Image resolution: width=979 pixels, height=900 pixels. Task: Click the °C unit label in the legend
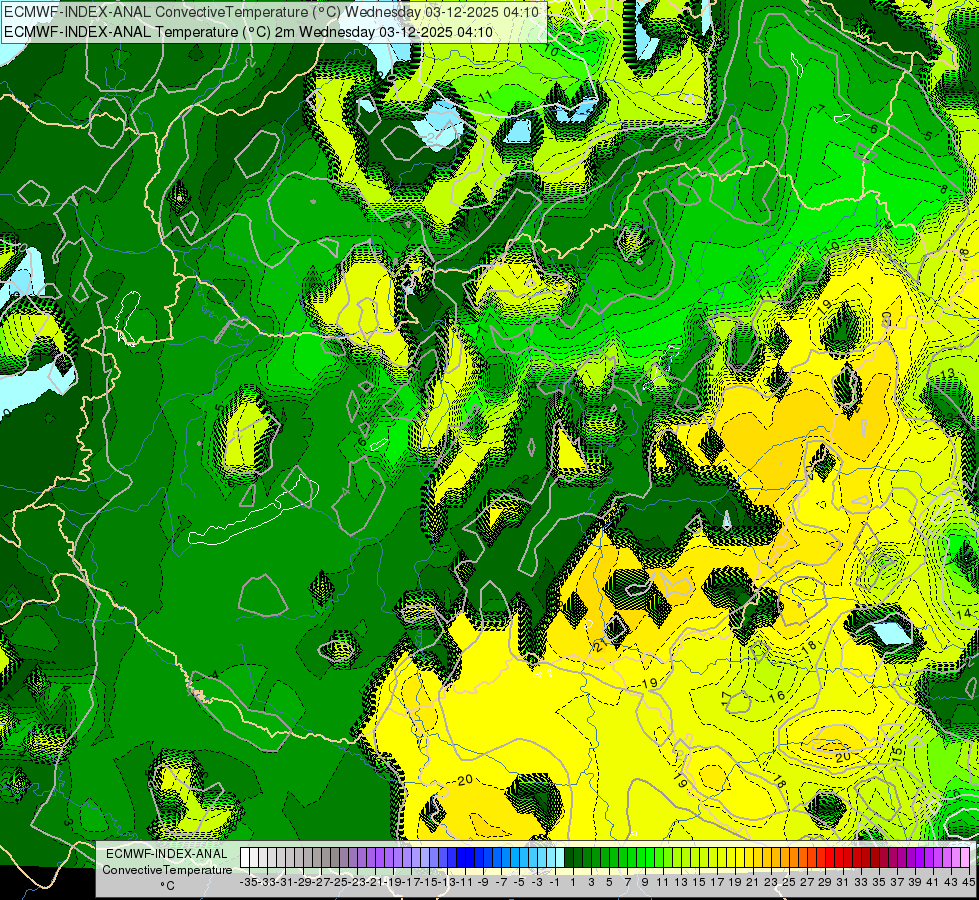167,886
